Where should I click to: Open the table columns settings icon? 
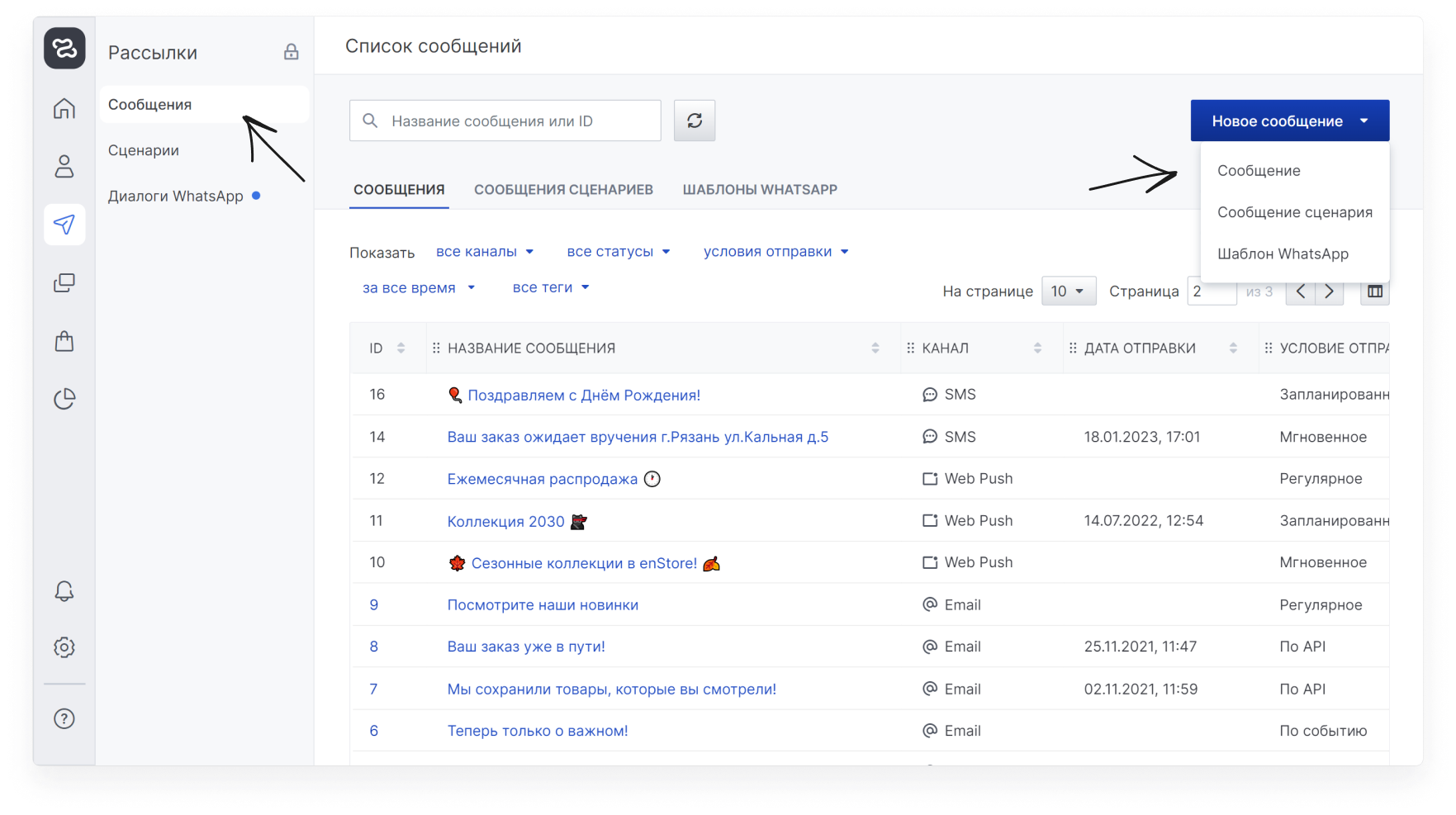point(1375,291)
